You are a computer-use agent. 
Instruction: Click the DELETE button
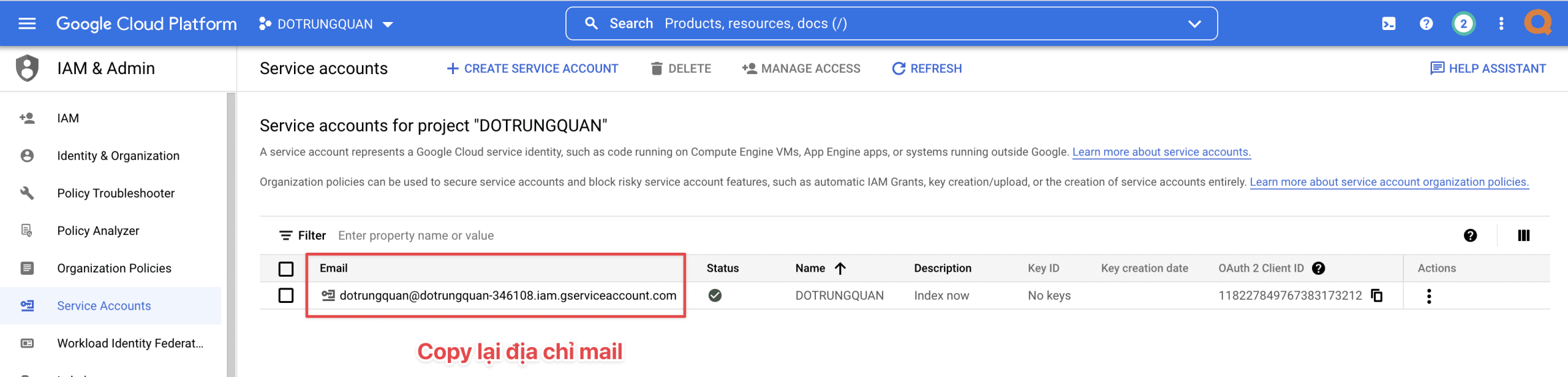[x=680, y=69]
